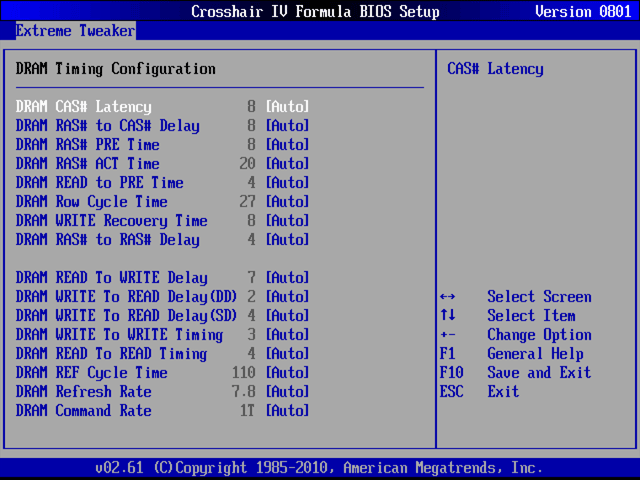Select the DRAM WRITE To READ Delay(DD) label
Image resolution: width=640 pixels, height=480 pixels.
coord(127,296)
